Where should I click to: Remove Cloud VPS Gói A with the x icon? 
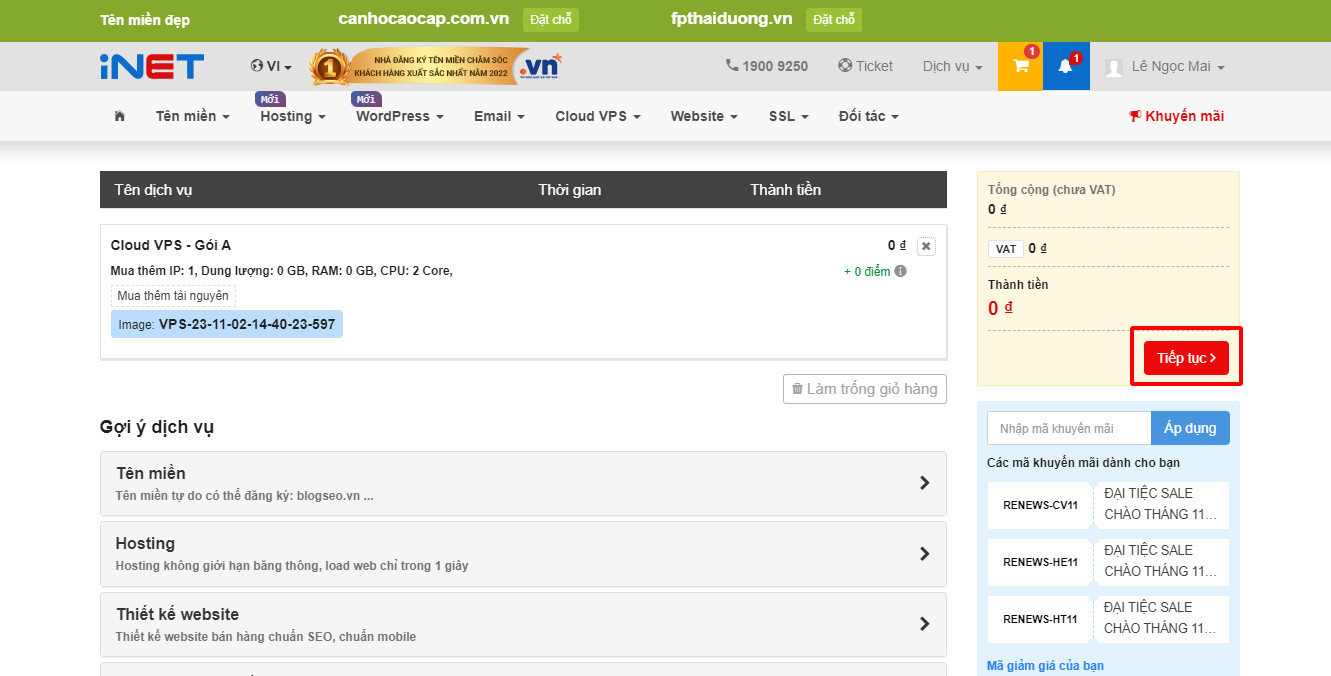coord(926,246)
